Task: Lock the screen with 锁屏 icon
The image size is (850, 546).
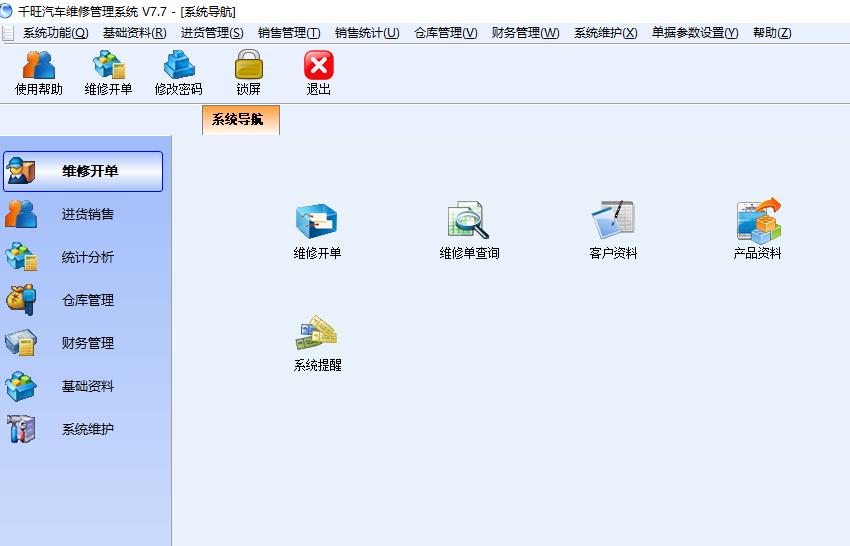Action: [248, 73]
